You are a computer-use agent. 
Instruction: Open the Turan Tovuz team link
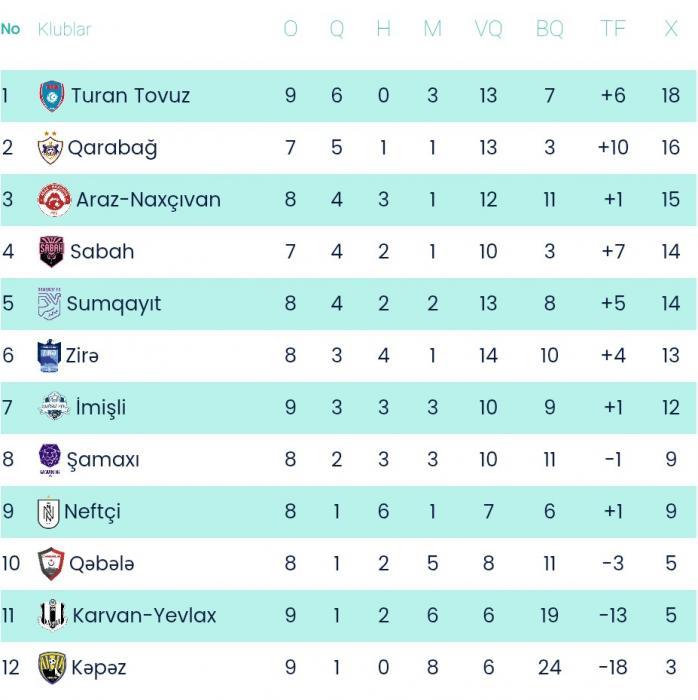(x=130, y=96)
